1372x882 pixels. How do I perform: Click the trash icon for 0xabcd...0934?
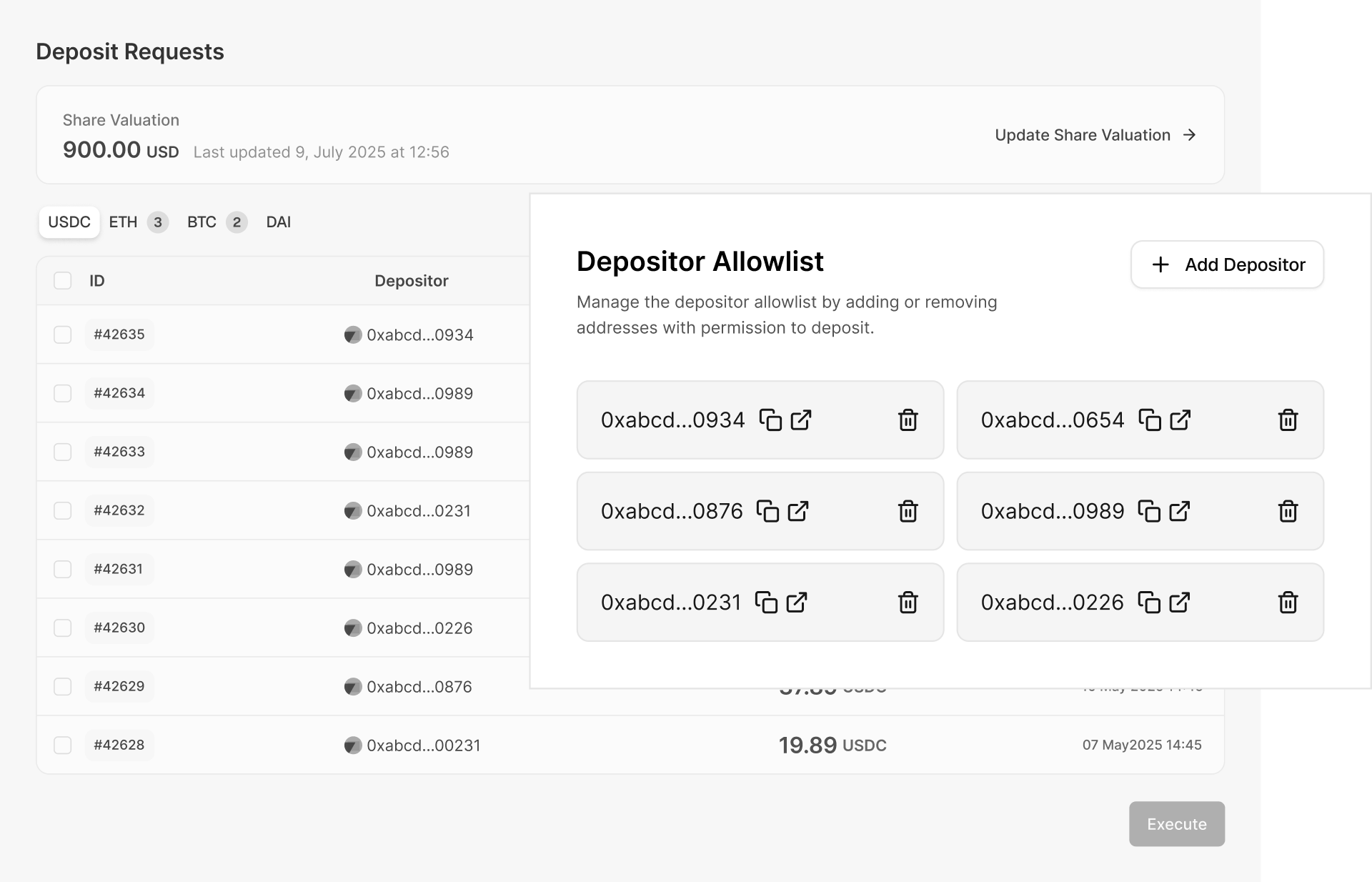click(908, 420)
